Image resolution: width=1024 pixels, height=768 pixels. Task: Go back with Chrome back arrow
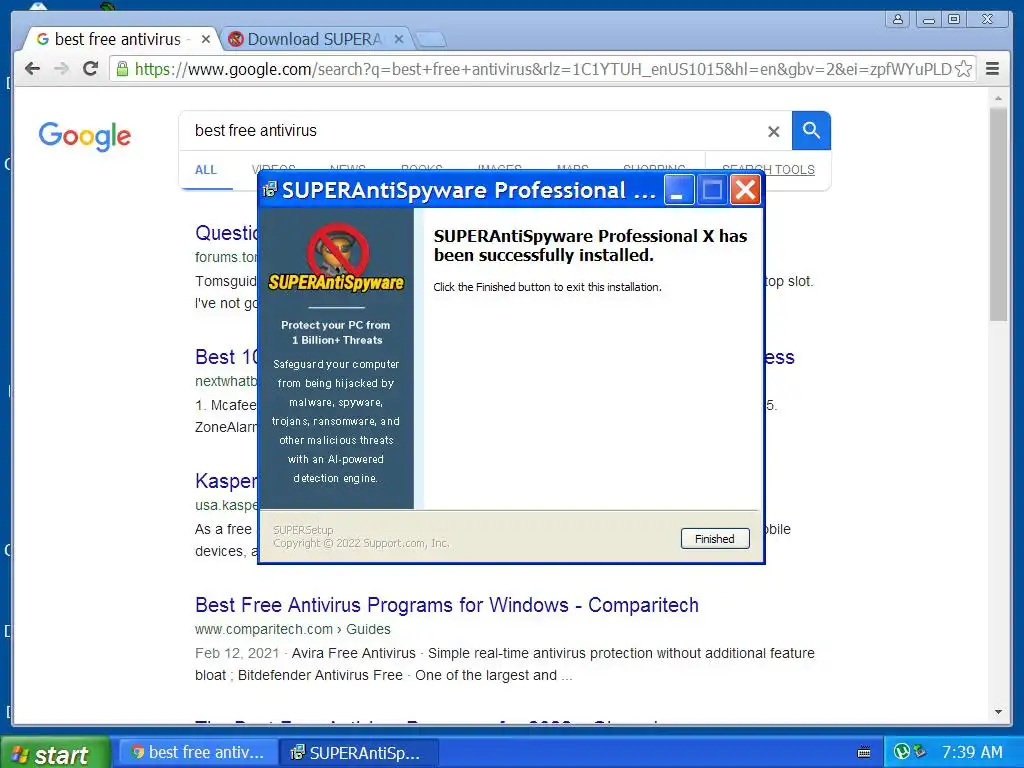click(32, 69)
